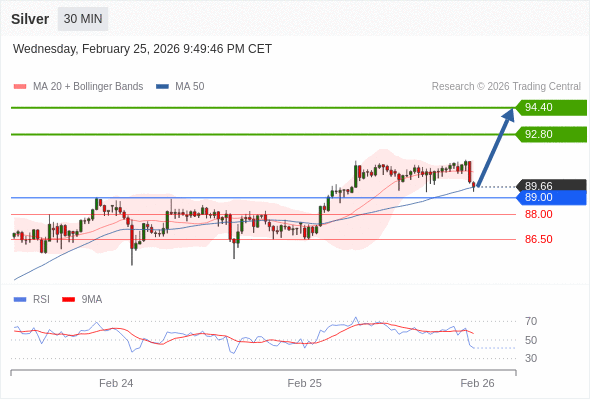
Task: Click the MA 50 legend label
Action: coord(190,87)
